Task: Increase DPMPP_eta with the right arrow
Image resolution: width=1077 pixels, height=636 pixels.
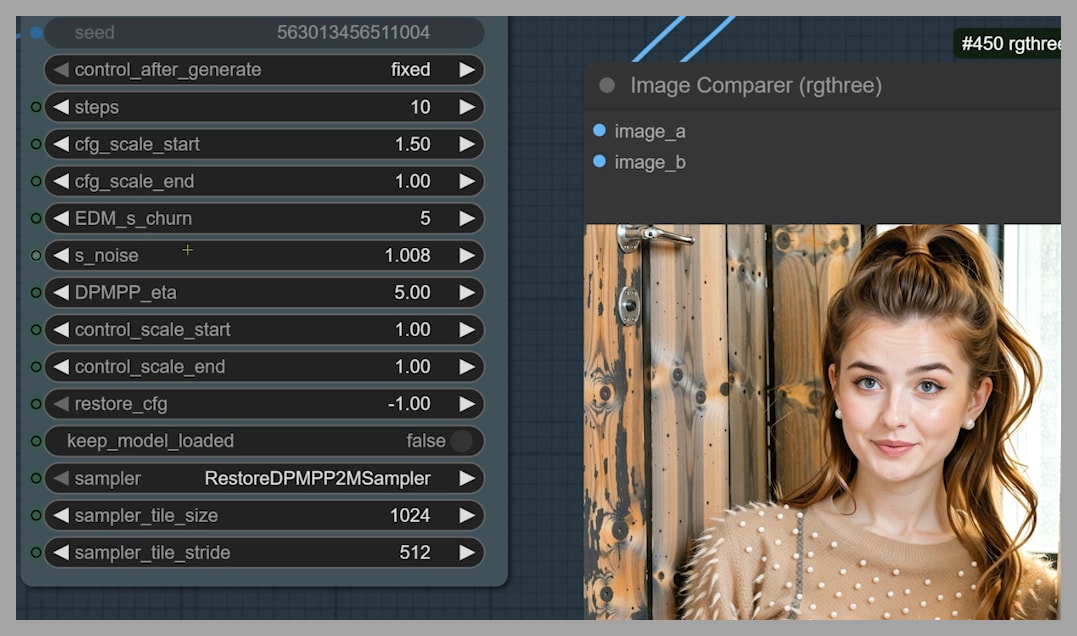Action: tap(466, 292)
